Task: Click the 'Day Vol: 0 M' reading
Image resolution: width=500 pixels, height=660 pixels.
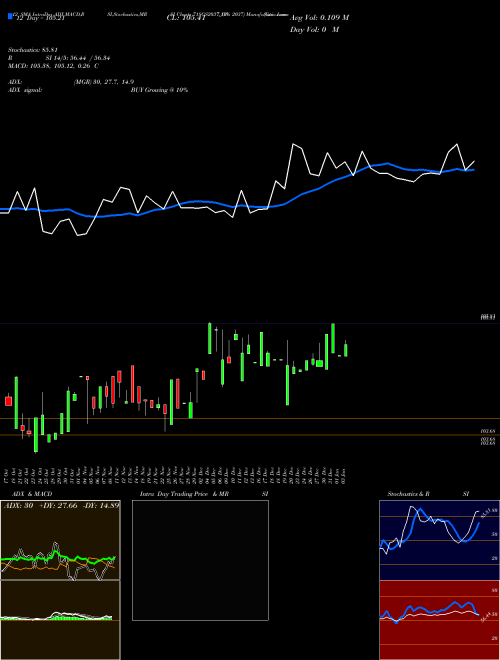Action: click(314, 30)
